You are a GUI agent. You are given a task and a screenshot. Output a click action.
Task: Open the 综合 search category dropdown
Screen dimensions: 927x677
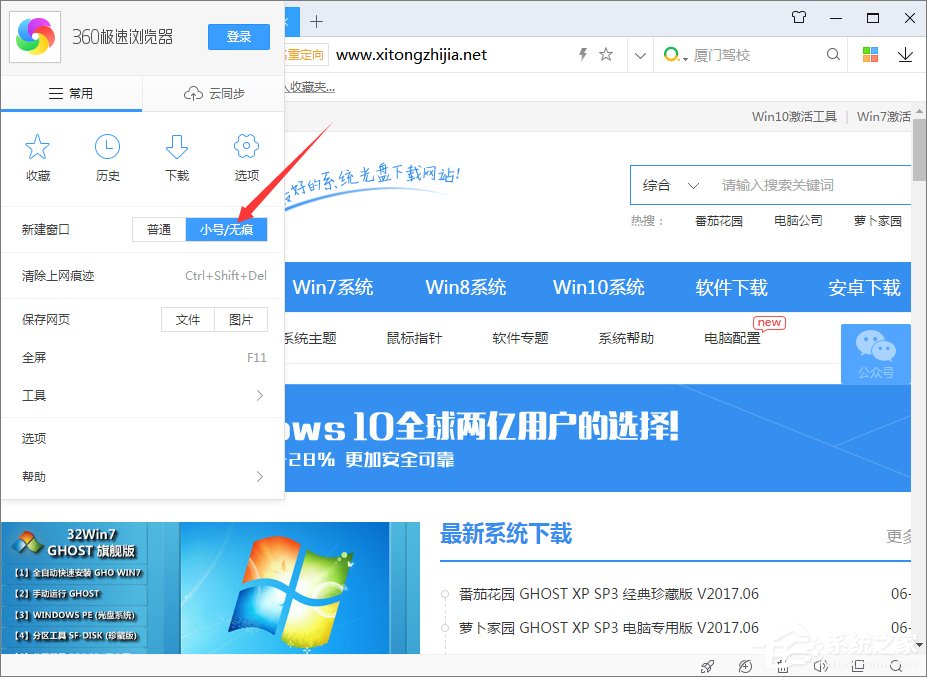coord(669,185)
